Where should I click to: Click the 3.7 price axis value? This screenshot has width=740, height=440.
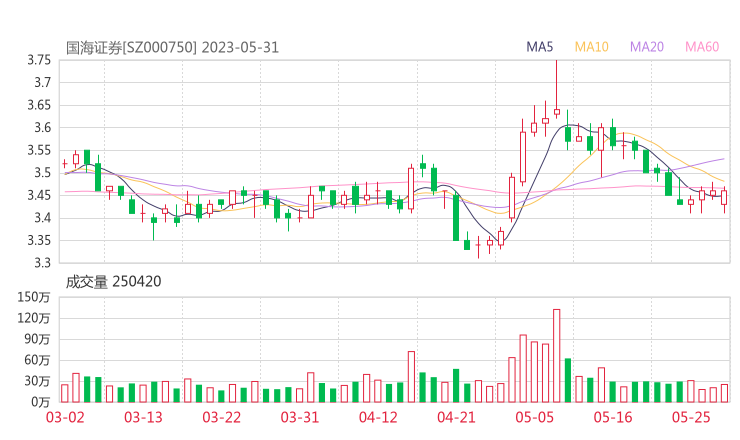click(x=42, y=83)
